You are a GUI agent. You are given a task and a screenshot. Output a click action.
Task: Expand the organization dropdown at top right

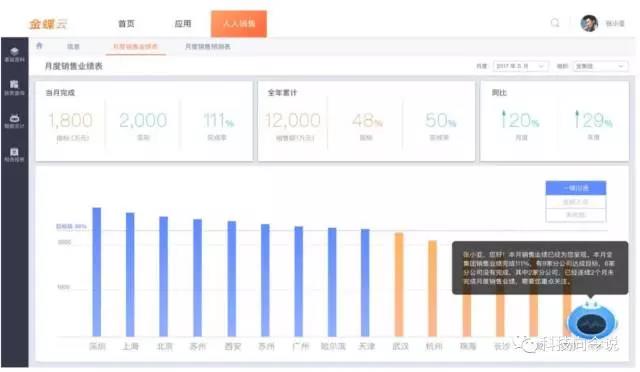(600, 66)
